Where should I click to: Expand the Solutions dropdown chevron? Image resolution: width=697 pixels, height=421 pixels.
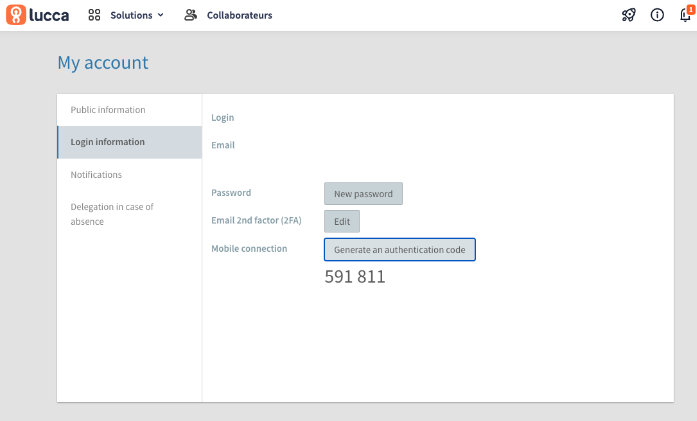click(160, 15)
